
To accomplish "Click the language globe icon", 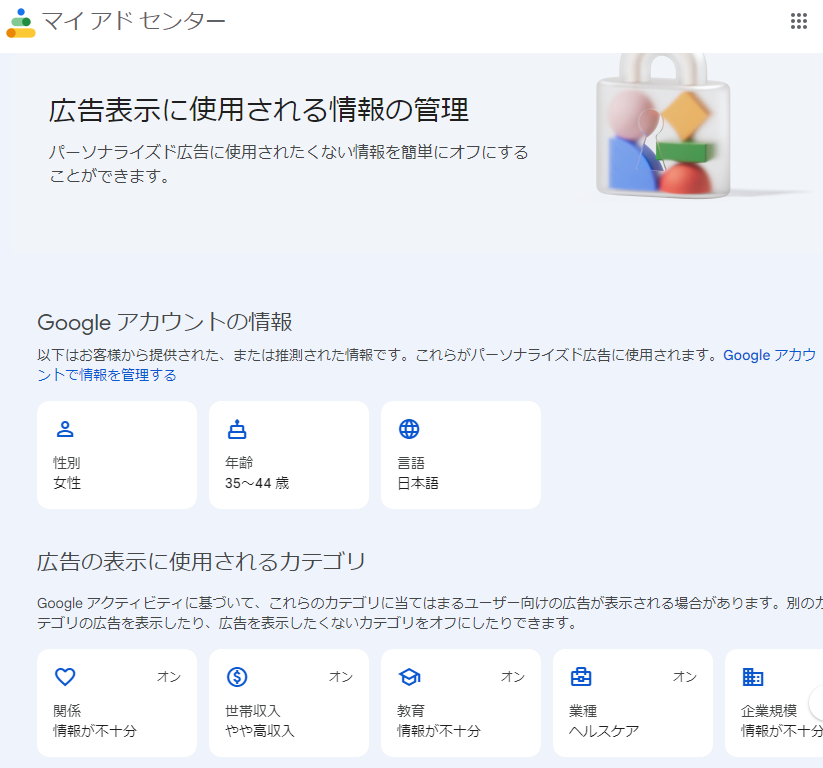I will [x=409, y=429].
